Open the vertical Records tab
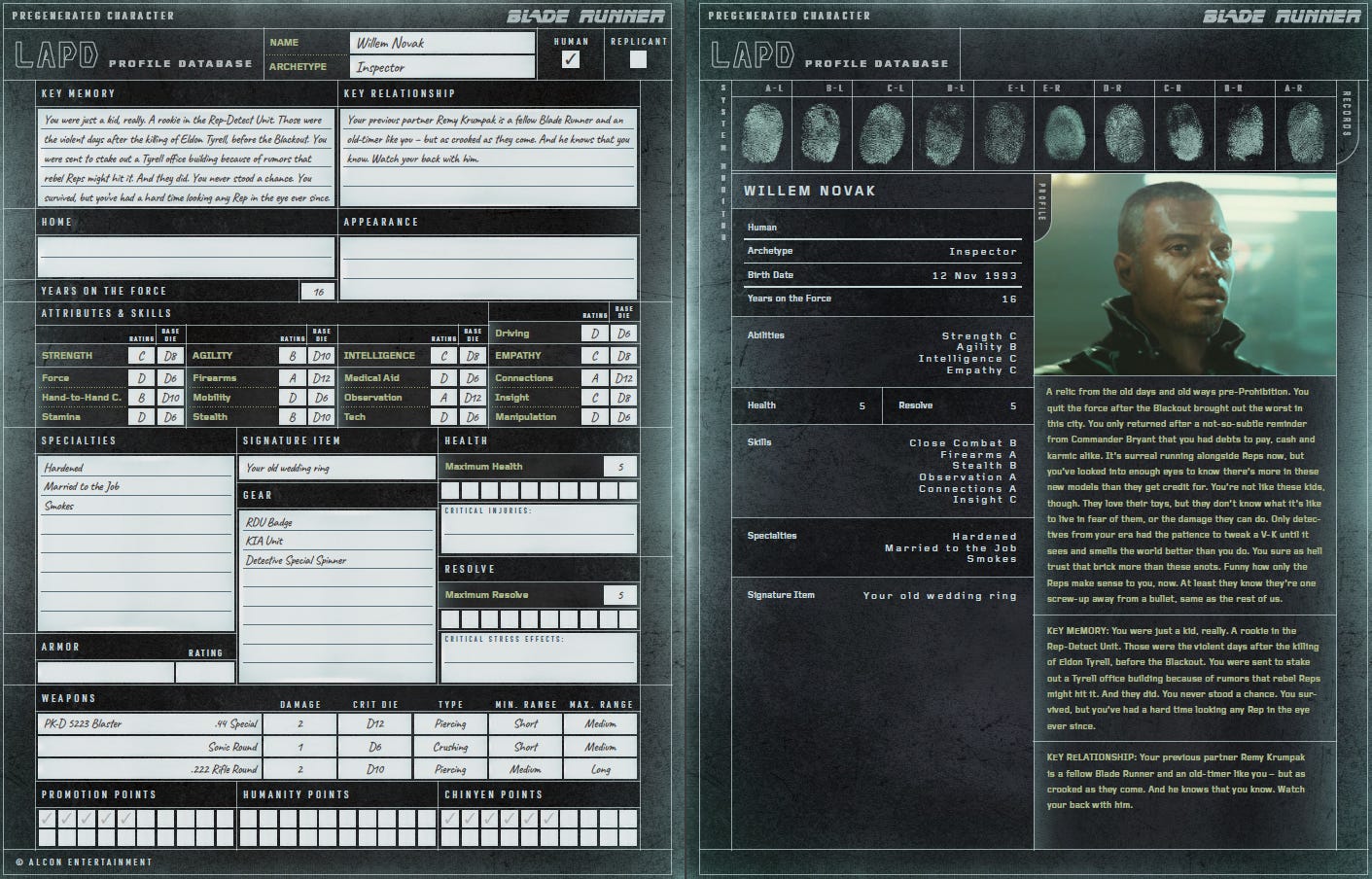This screenshot has height=879, width=1372. (x=1346, y=121)
